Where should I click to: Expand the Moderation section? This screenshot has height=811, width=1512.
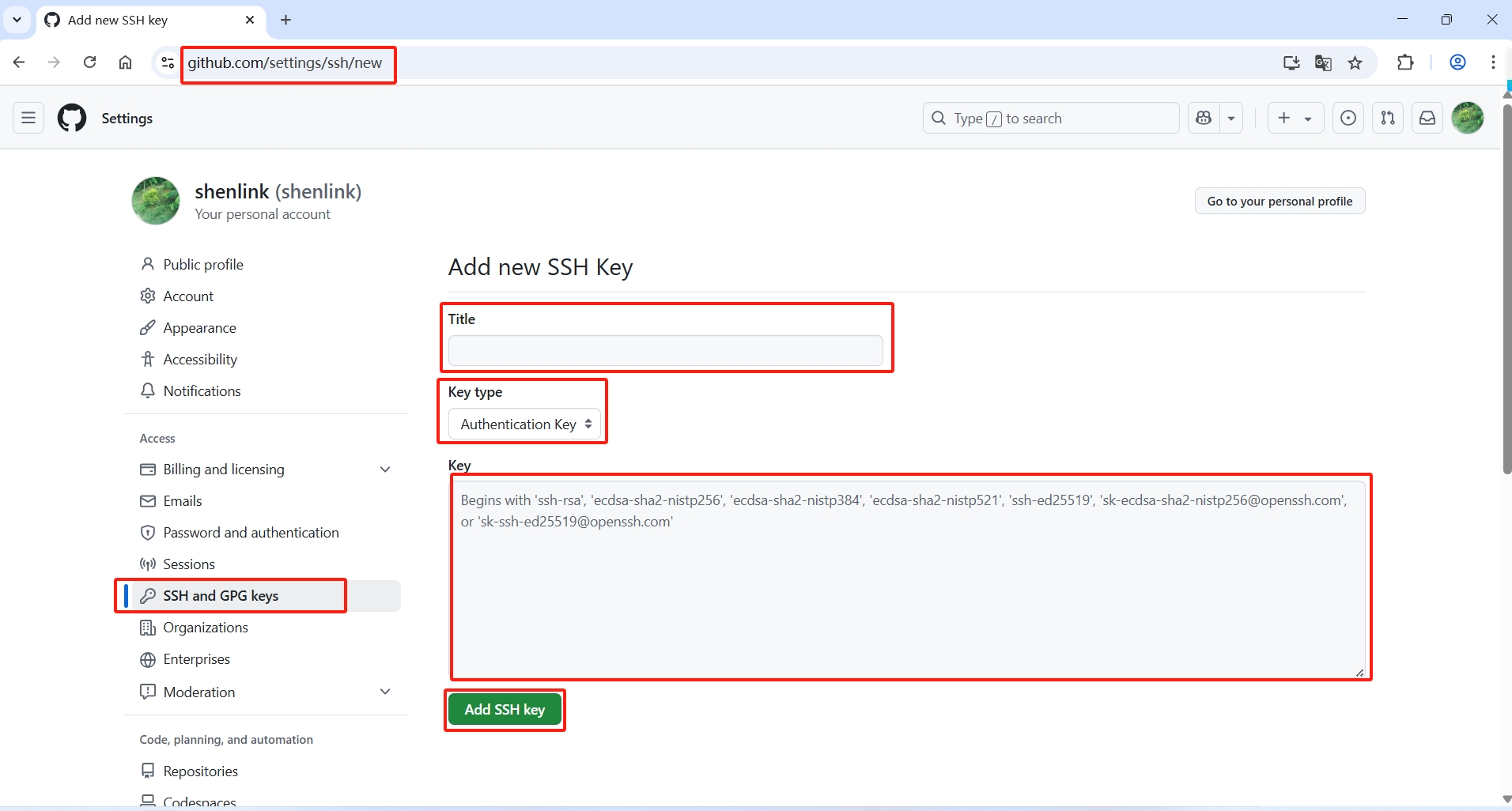point(385,692)
